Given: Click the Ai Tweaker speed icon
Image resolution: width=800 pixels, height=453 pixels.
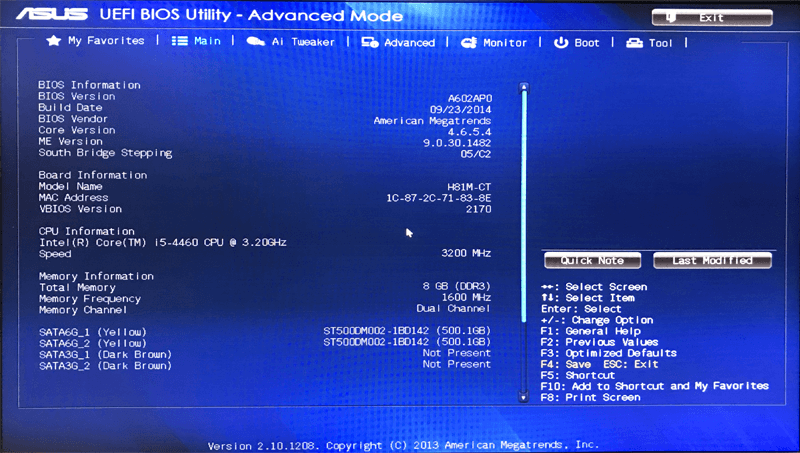Looking at the screenshot, I should point(256,41).
